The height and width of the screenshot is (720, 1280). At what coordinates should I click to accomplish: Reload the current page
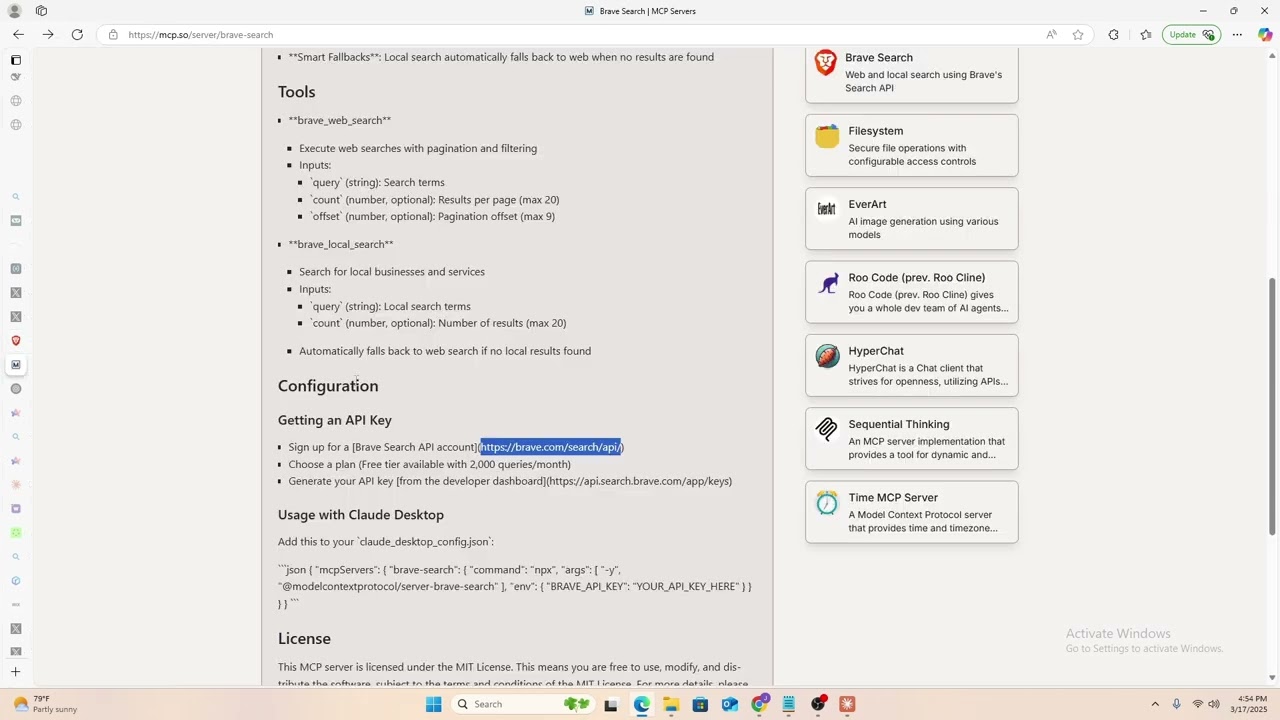coord(77,34)
